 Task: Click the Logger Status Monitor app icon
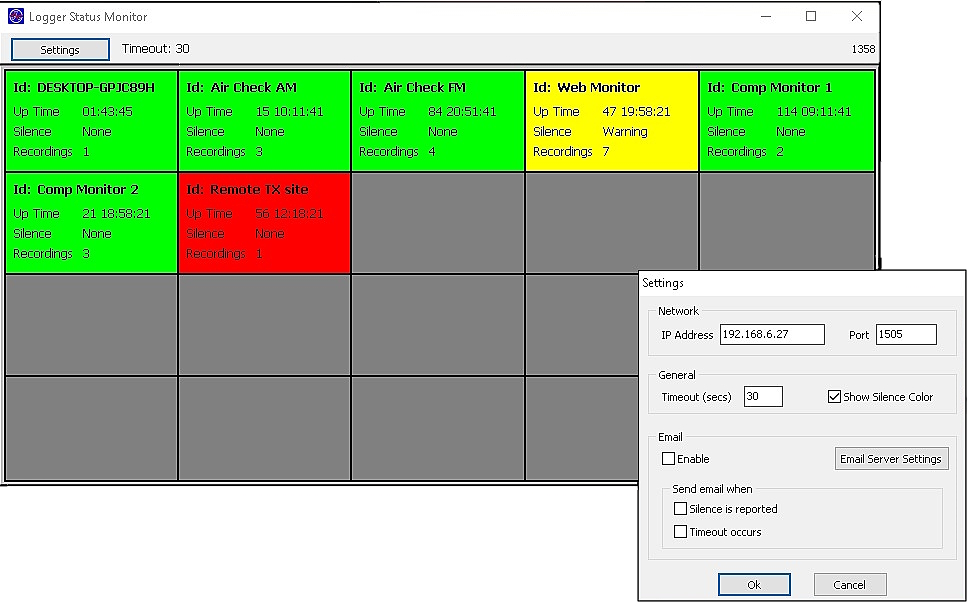tap(16, 17)
